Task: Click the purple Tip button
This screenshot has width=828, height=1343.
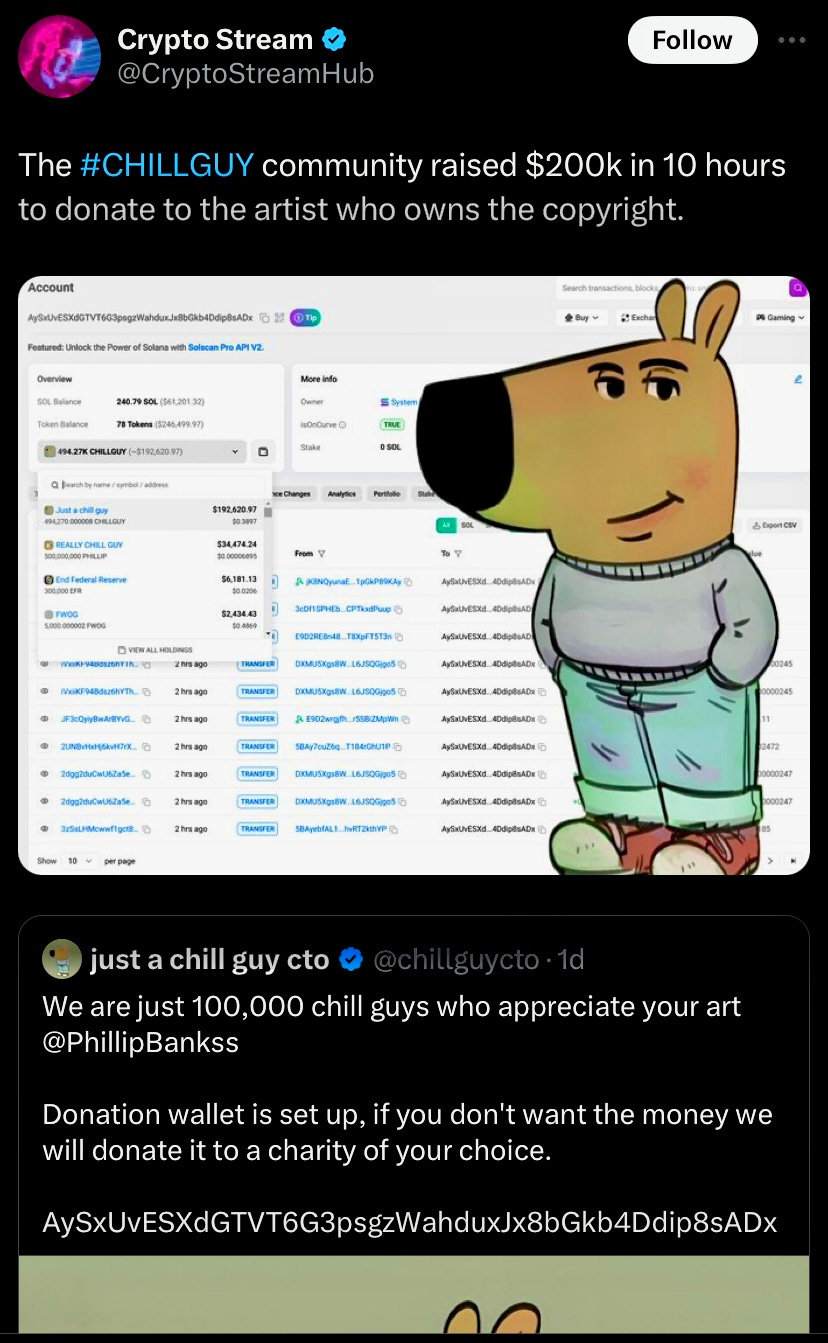Action: coord(305,318)
